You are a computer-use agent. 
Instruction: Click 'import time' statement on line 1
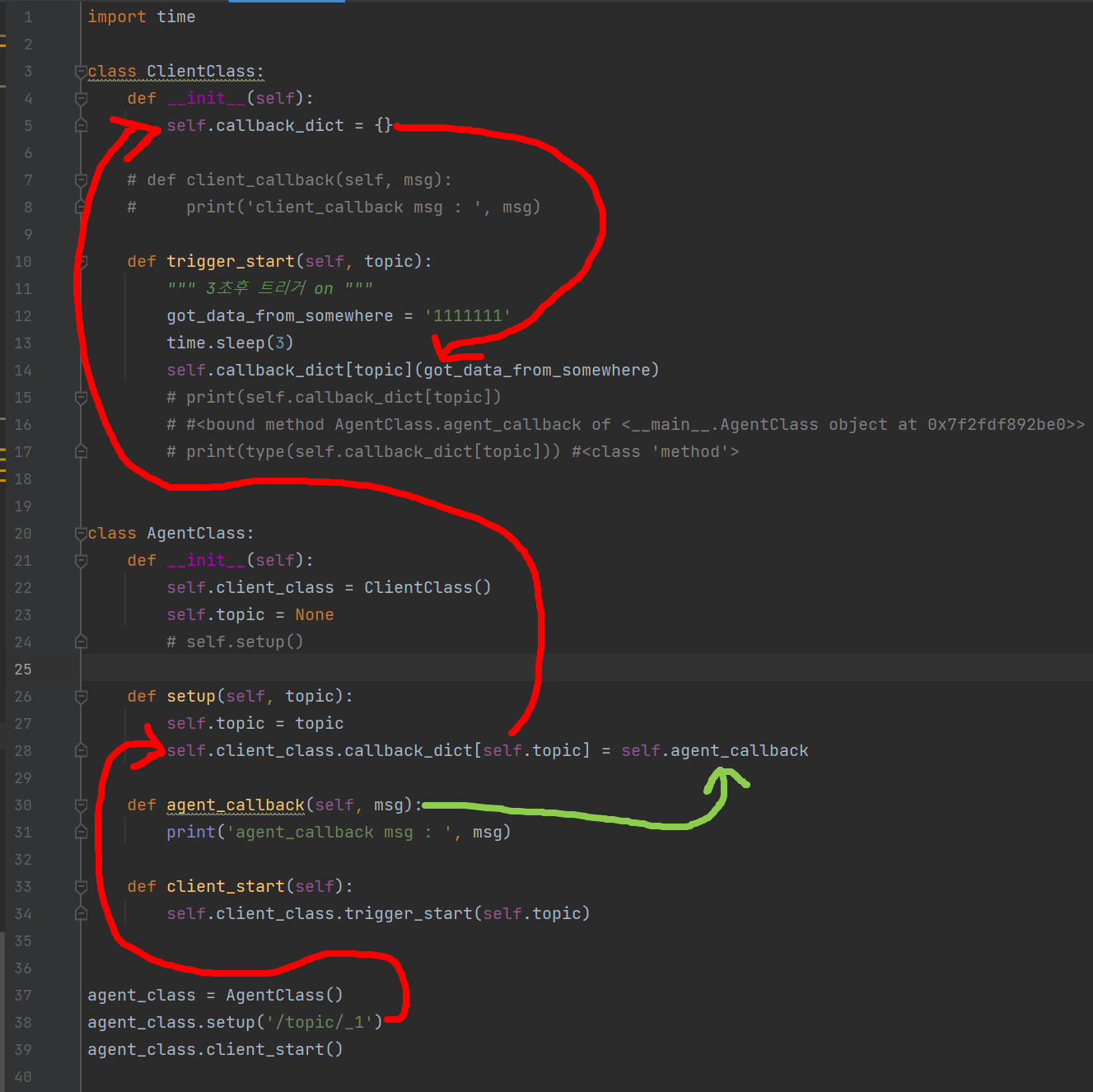click(x=142, y=17)
